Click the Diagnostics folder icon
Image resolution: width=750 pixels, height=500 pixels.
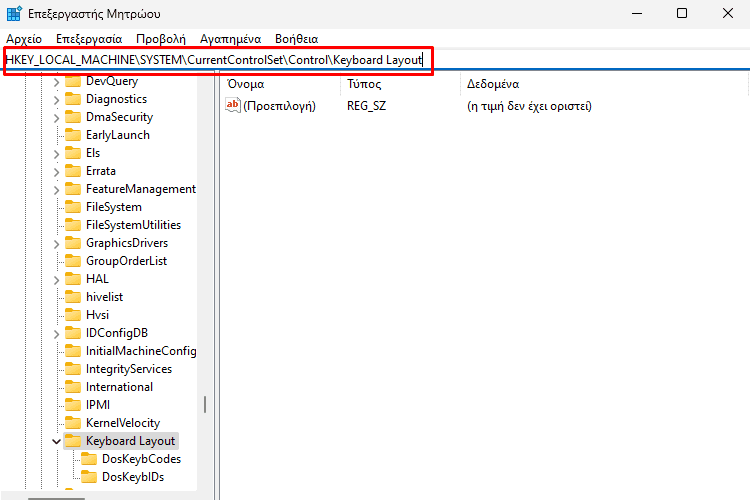click(x=73, y=99)
